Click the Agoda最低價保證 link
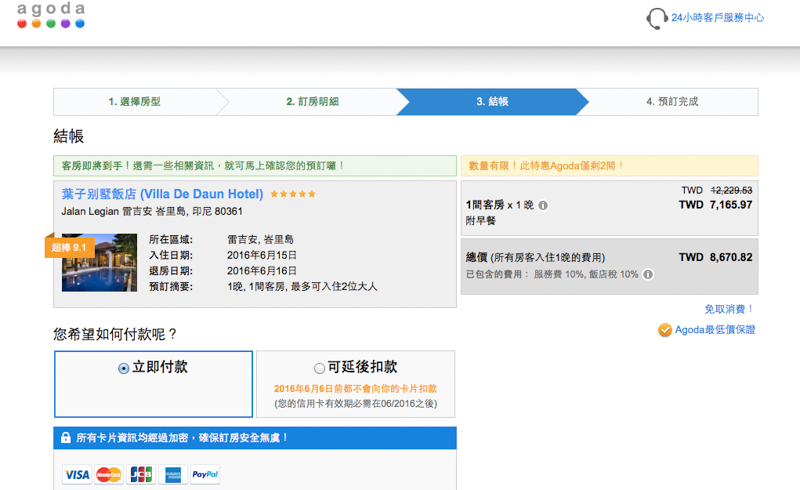The width and height of the screenshot is (800, 490). [x=715, y=330]
